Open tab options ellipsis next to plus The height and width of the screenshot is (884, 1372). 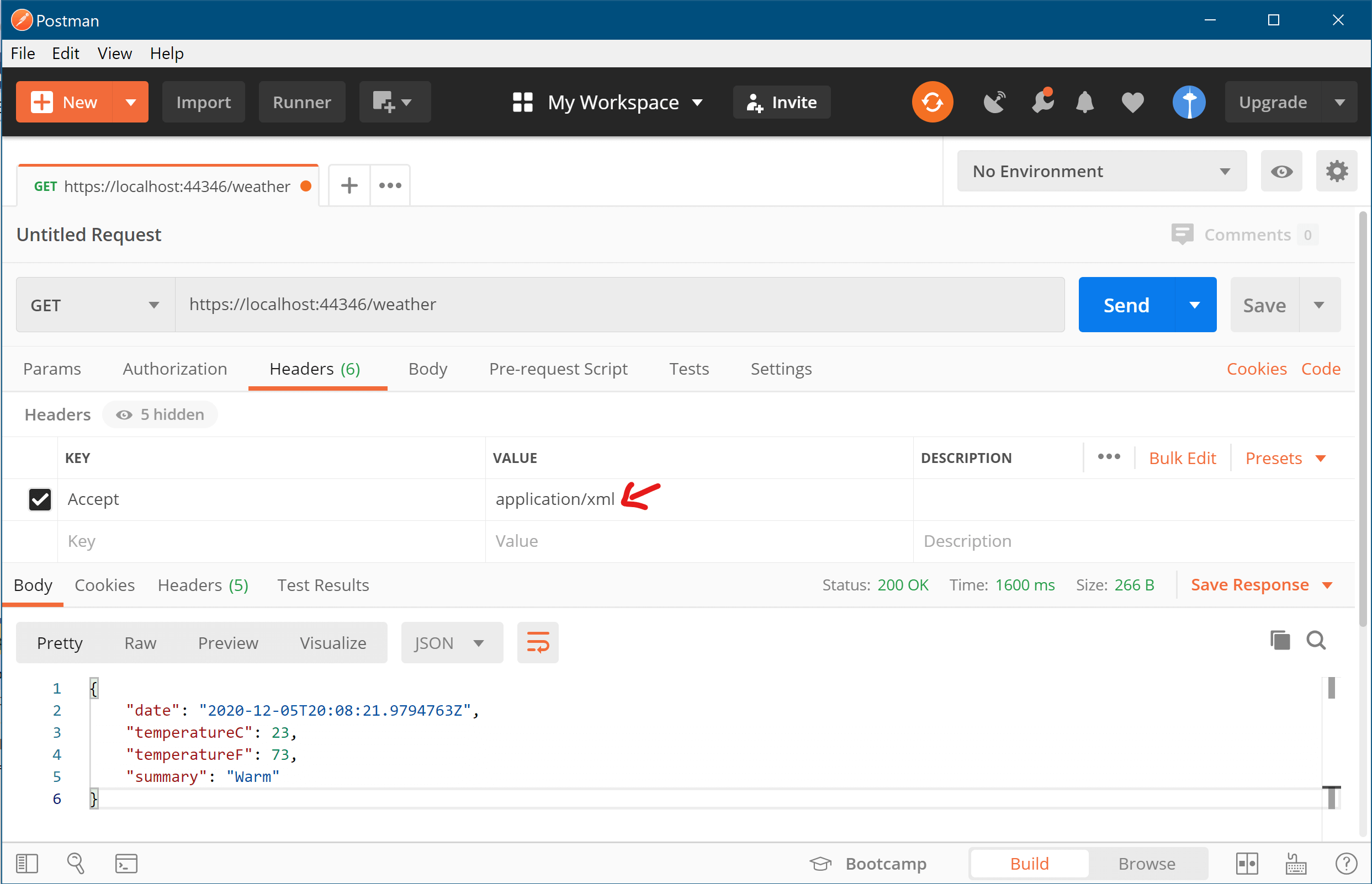point(390,185)
